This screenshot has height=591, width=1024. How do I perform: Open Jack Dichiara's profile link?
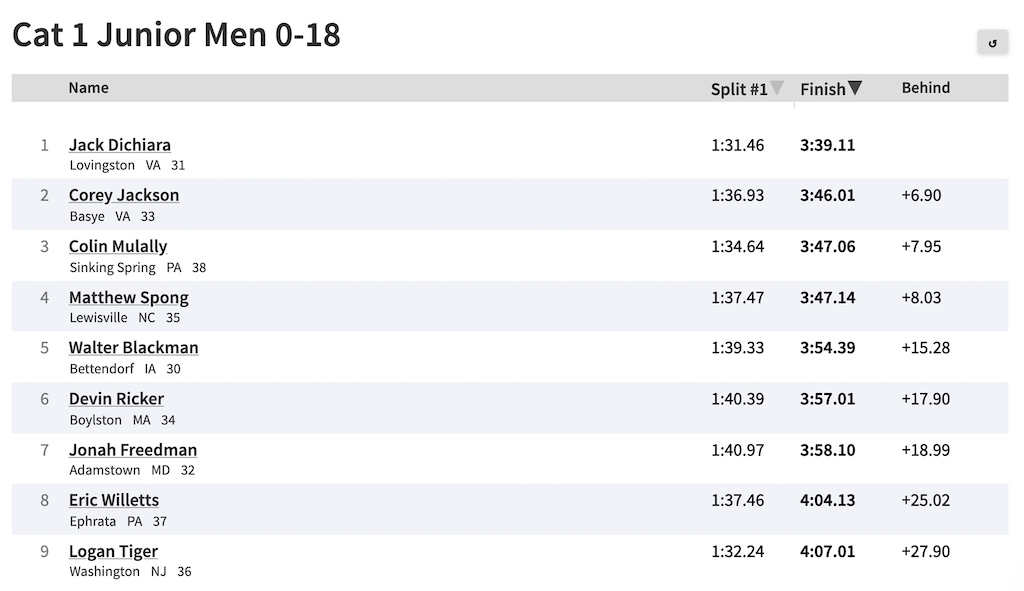pos(120,144)
